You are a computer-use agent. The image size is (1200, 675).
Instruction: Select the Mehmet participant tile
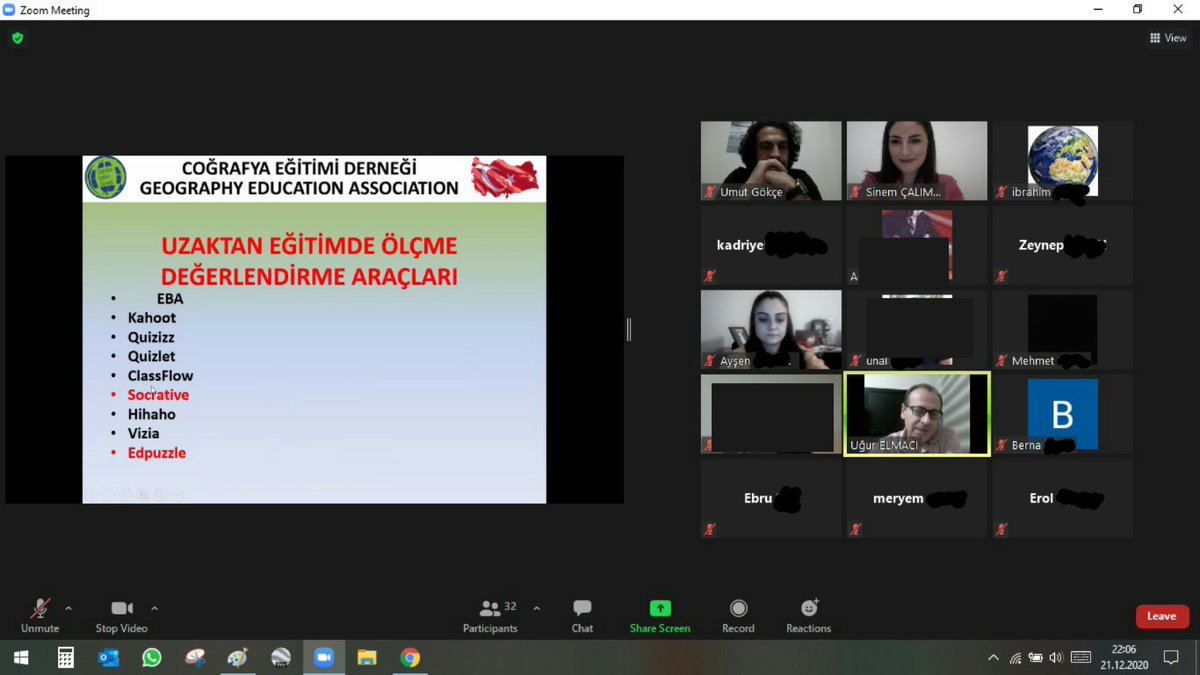(x=1063, y=330)
